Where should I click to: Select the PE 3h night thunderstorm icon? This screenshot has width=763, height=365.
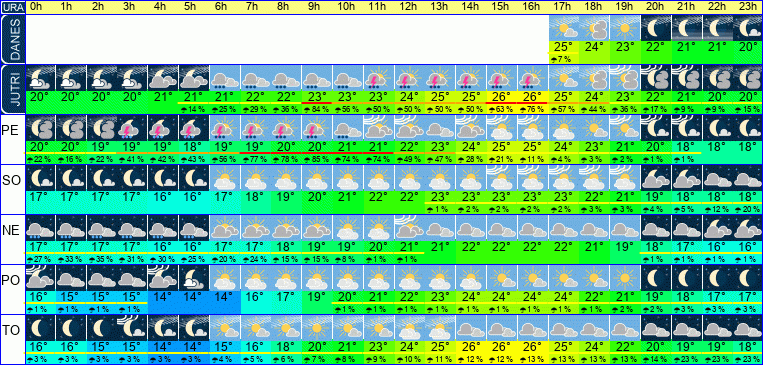[133, 128]
